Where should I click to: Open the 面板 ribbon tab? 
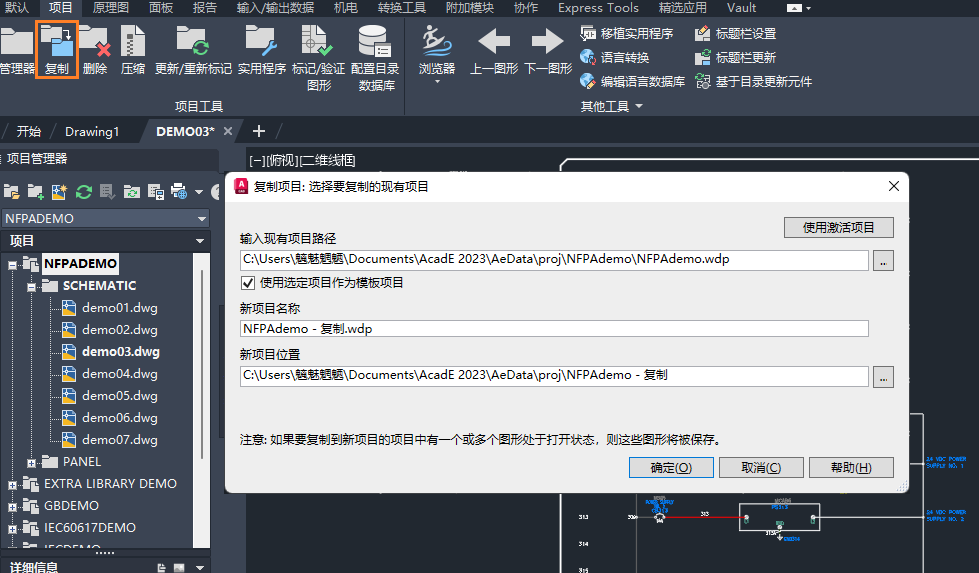161,8
